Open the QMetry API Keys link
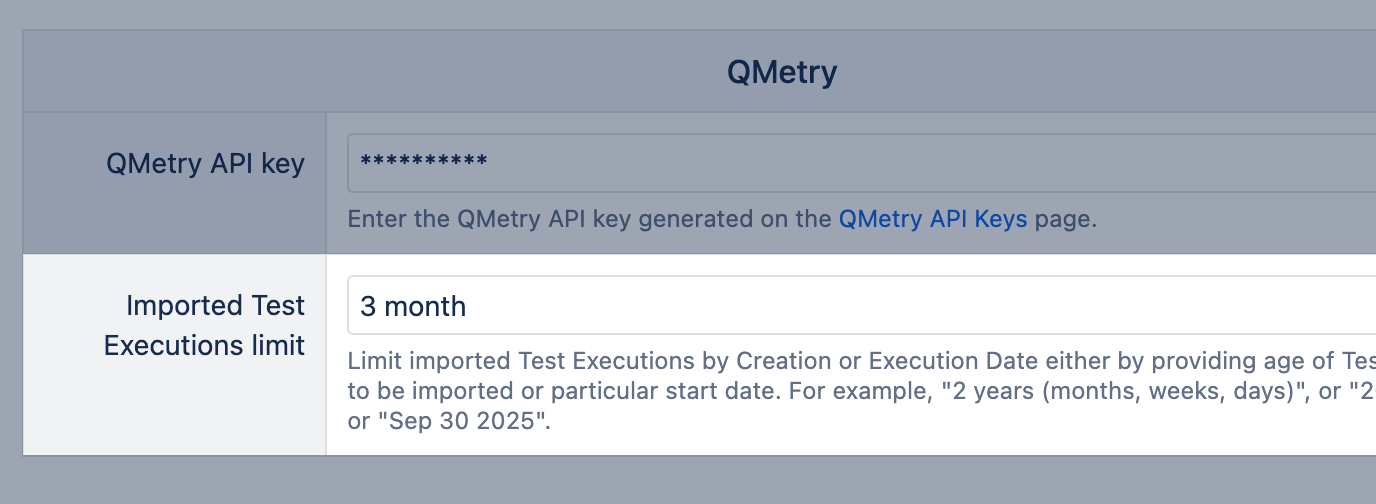1376x504 pixels. [932, 220]
